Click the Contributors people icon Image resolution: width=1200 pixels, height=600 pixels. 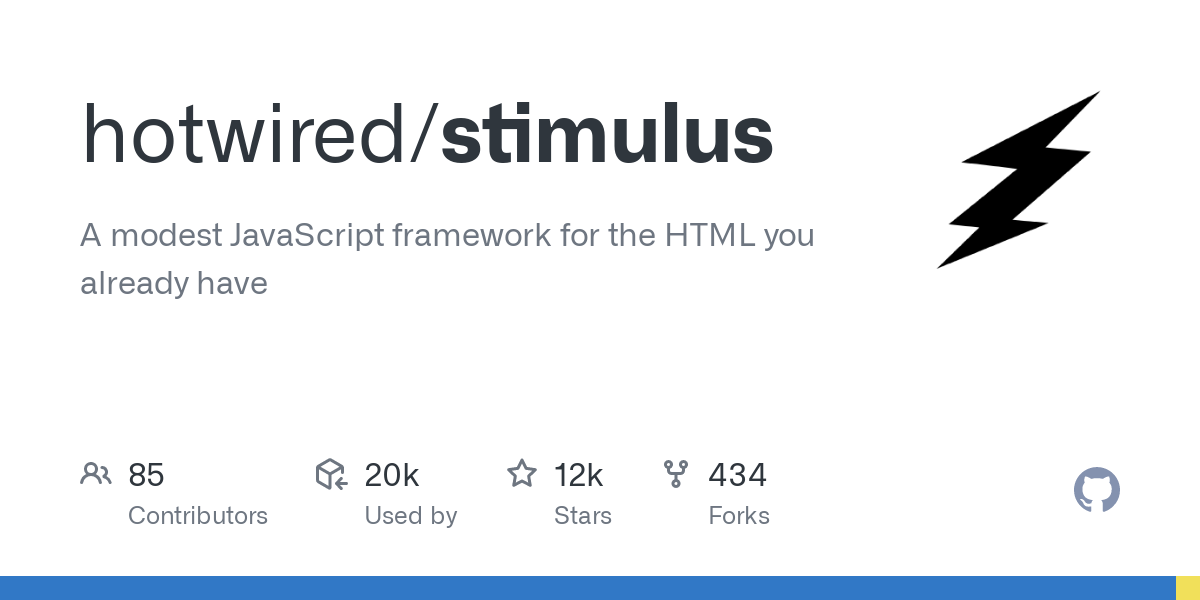[x=96, y=474]
